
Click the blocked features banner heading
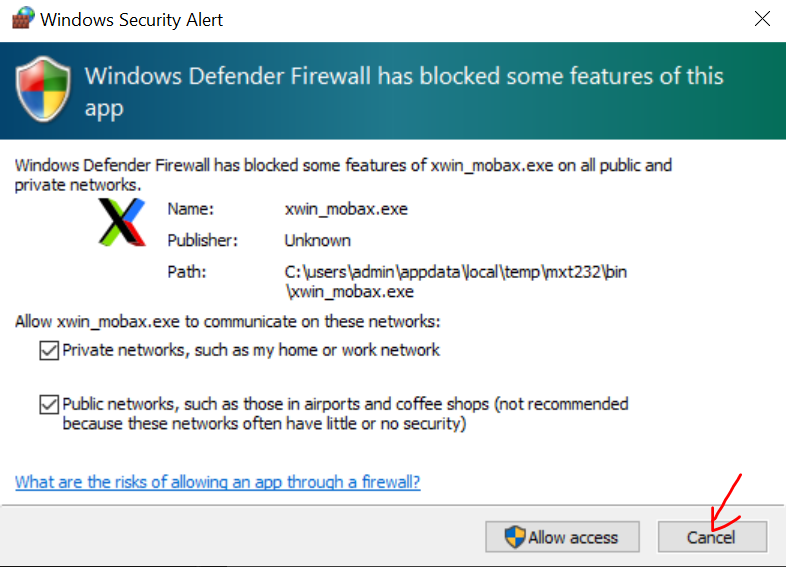[404, 91]
